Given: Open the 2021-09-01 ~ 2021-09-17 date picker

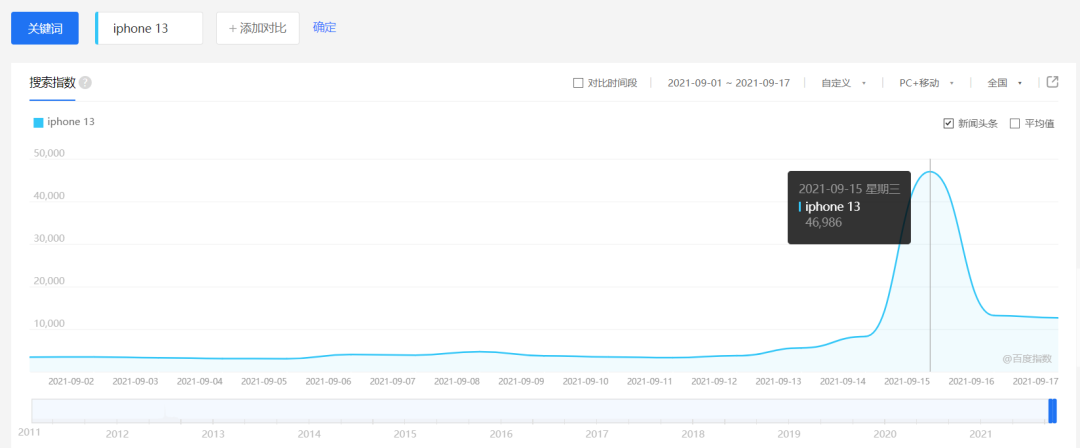Looking at the screenshot, I should tap(729, 83).
